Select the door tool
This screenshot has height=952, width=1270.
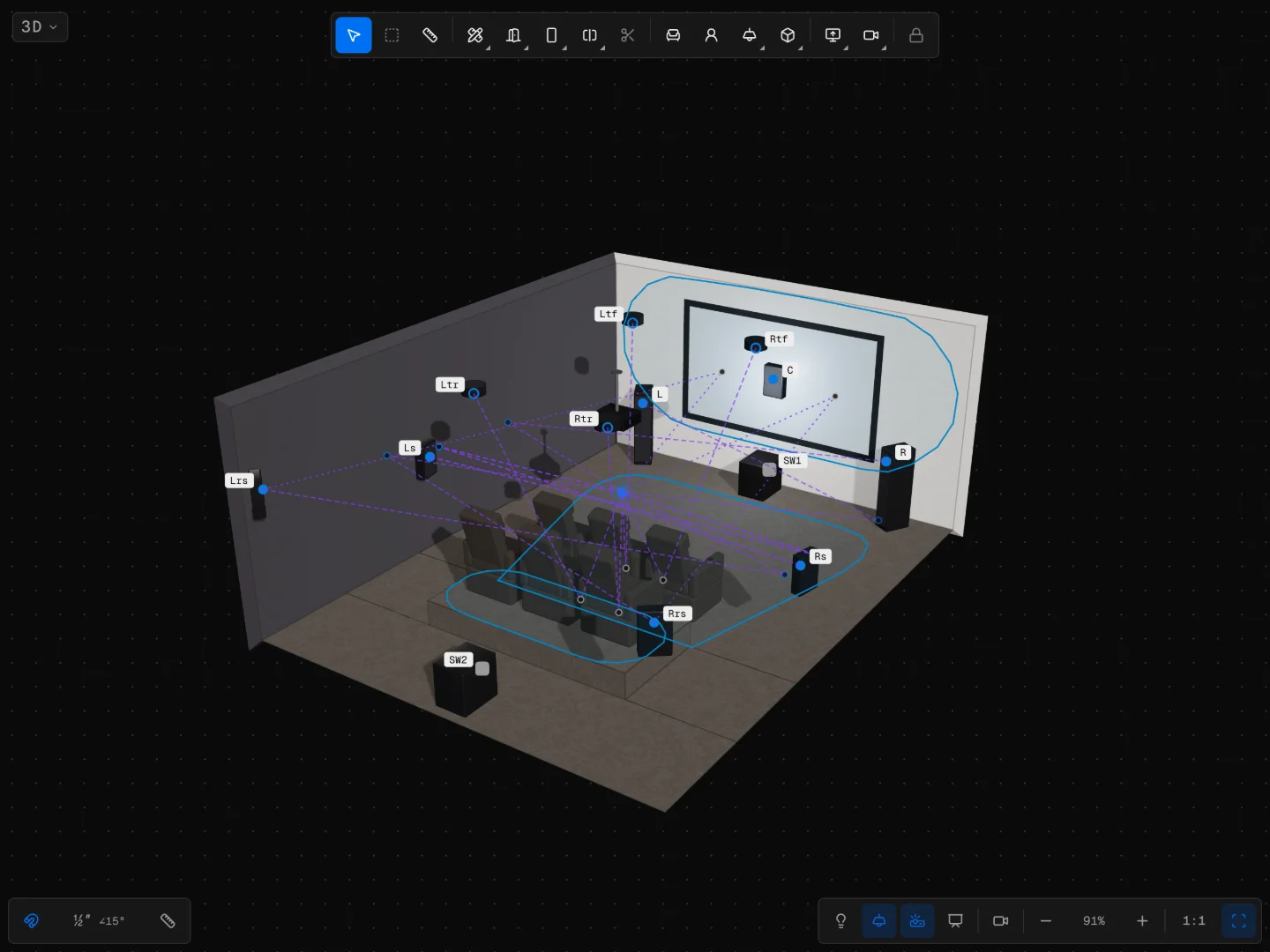coord(513,35)
